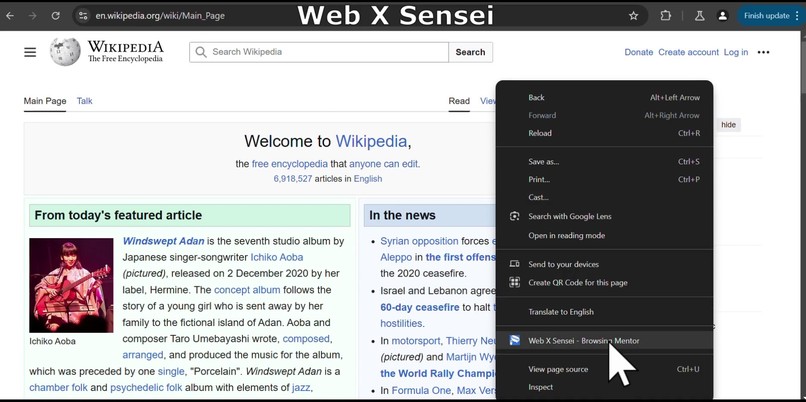Open the Windswept Adan article link
Viewport: 806px width, 402px height.
[x=163, y=241]
